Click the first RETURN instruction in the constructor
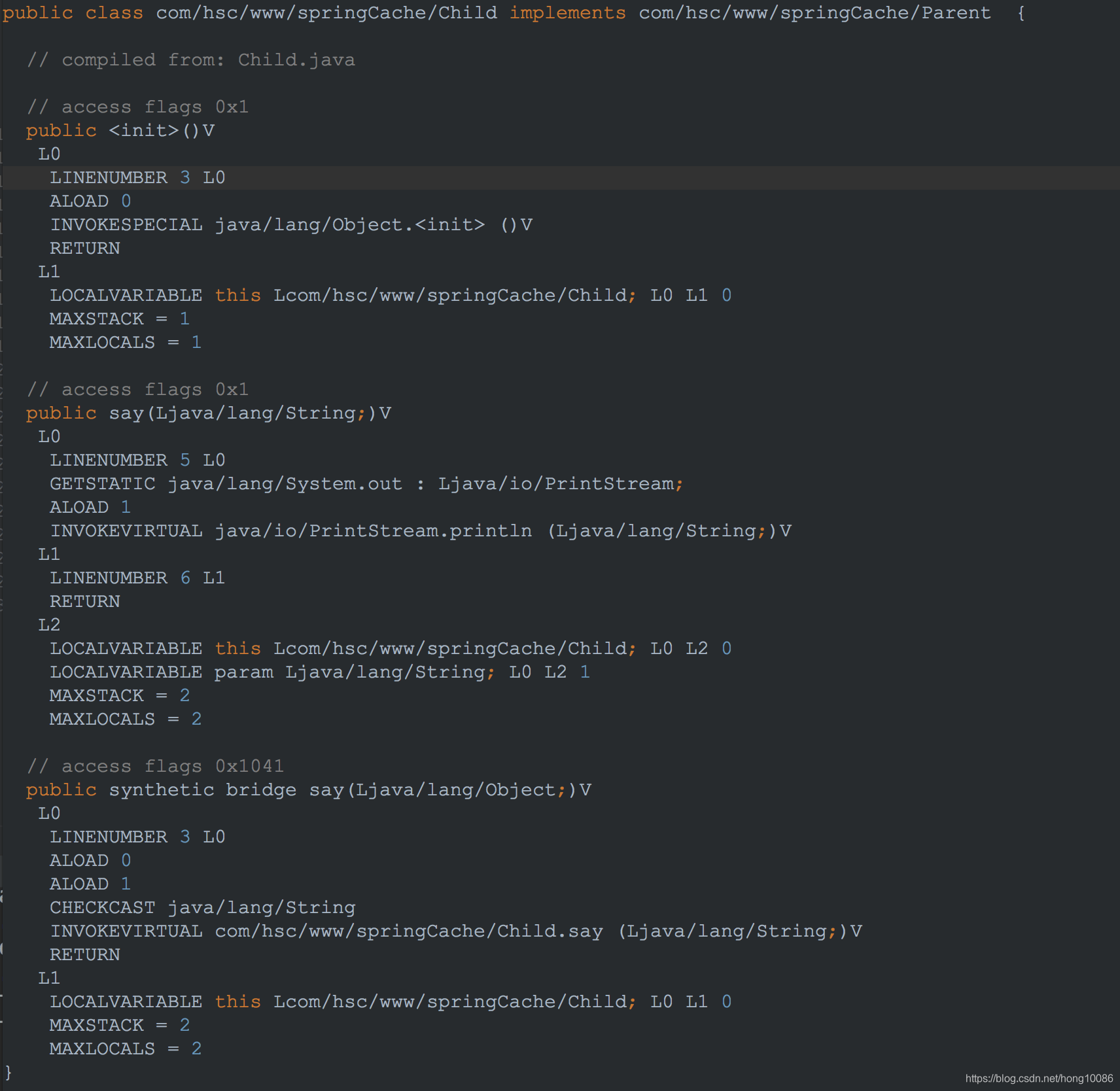1120x1091 pixels. pos(84,248)
